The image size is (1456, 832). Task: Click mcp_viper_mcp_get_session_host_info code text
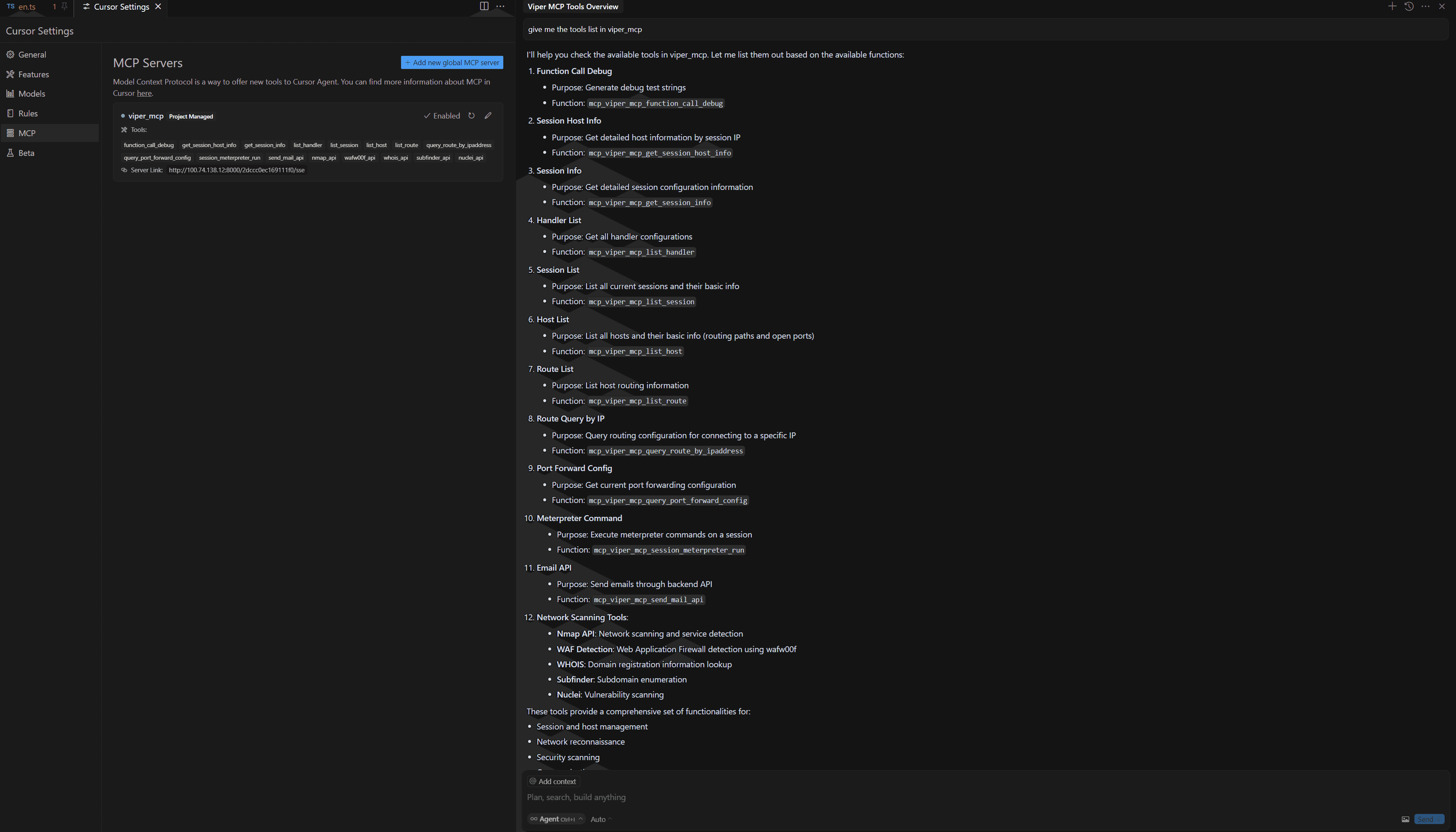660,153
